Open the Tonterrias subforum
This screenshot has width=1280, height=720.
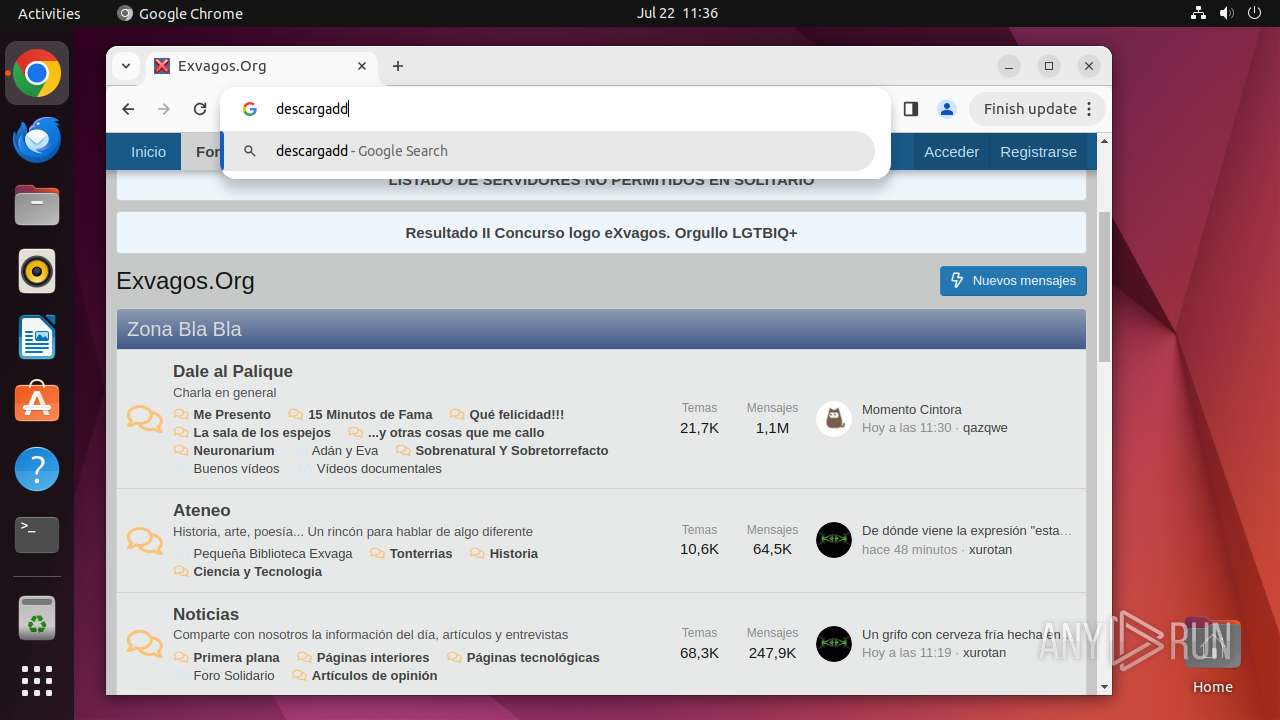pyautogui.click(x=421, y=553)
